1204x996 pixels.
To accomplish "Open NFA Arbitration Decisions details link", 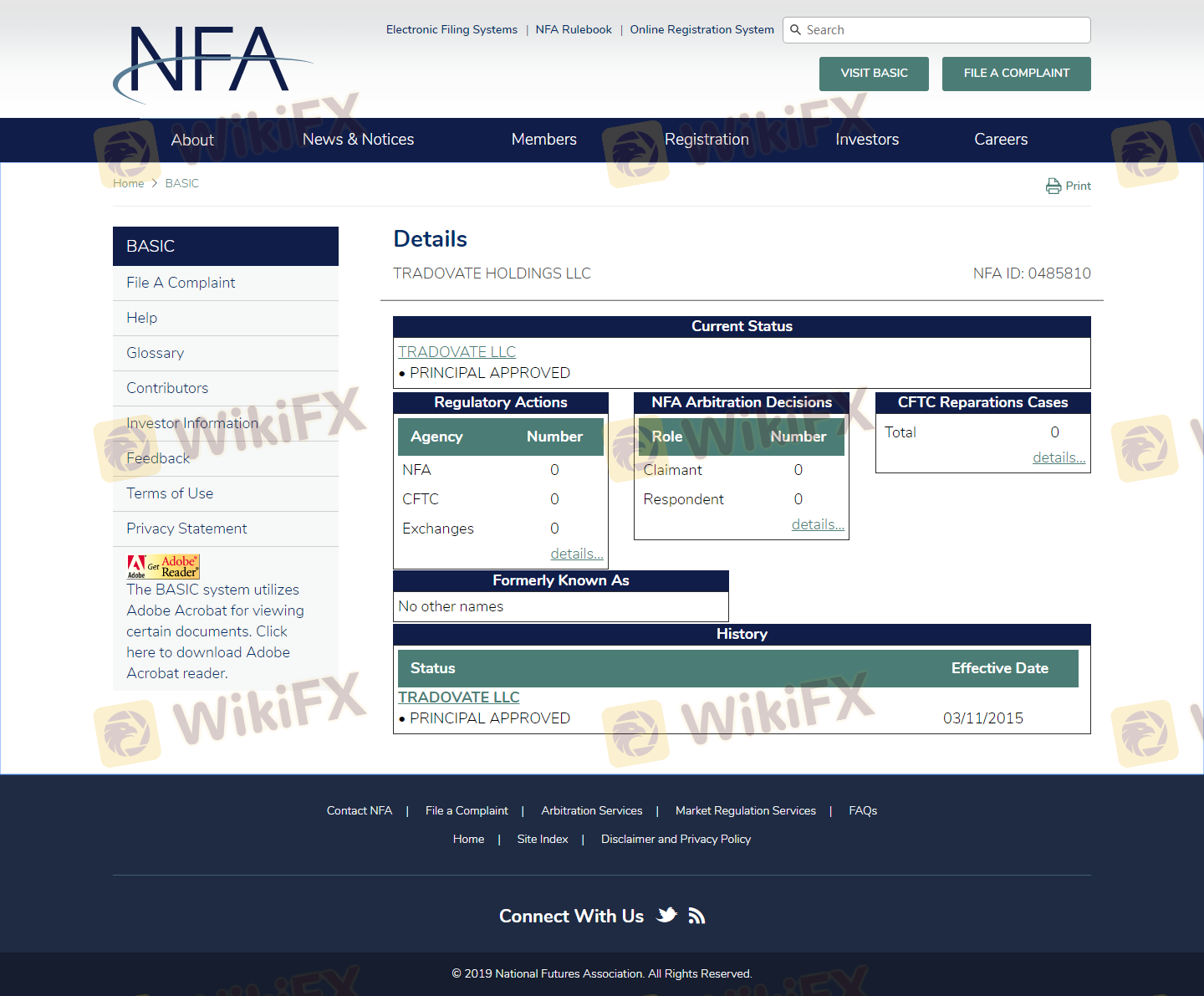I will [x=817, y=524].
